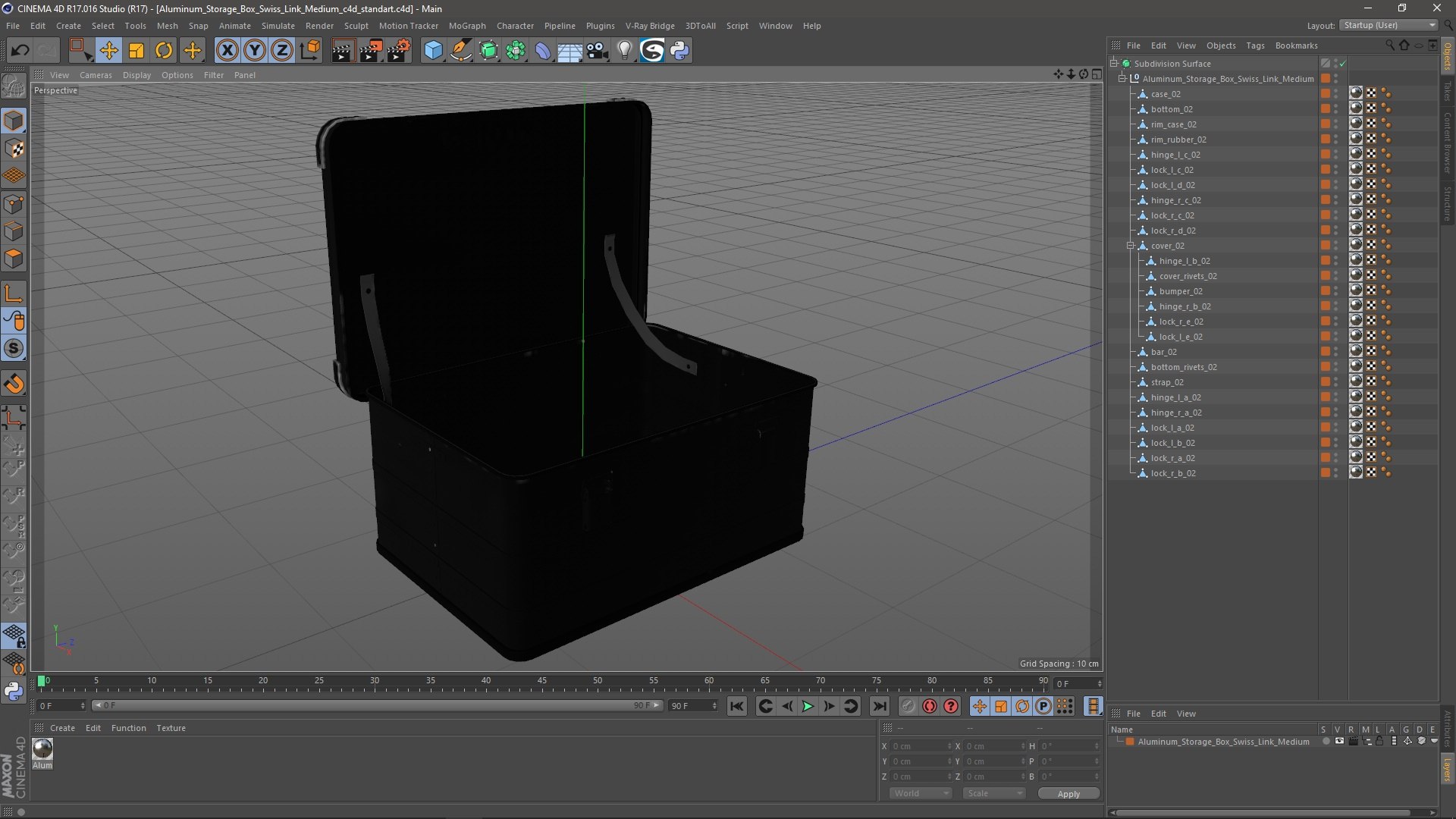Open the Tags menu in Object Manager
This screenshot has height=819, width=1456.
click(x=1255, y=45)
